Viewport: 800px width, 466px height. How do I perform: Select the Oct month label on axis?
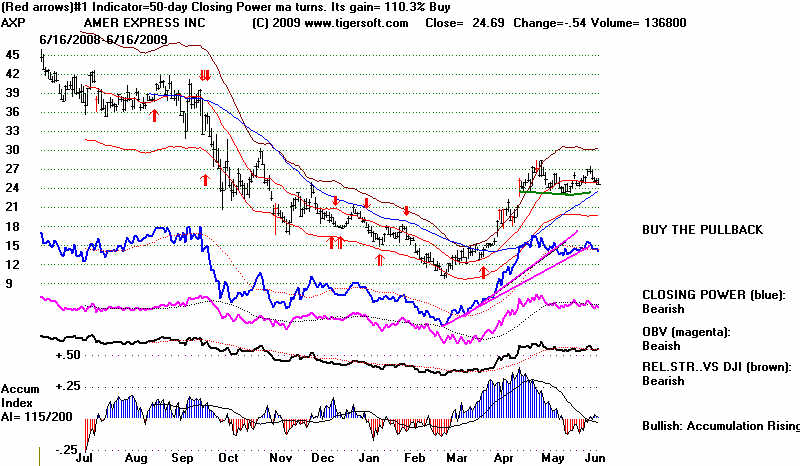coord(228,457)
